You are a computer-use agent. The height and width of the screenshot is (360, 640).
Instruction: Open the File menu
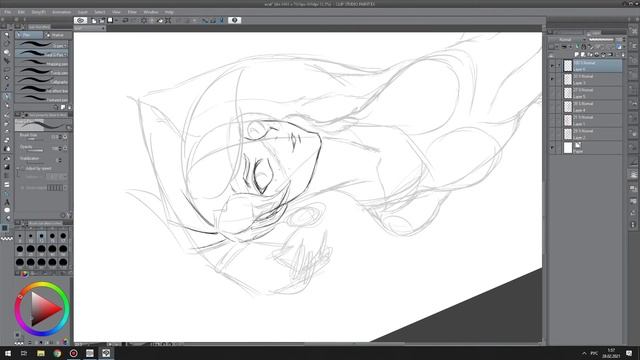(7, 12)
